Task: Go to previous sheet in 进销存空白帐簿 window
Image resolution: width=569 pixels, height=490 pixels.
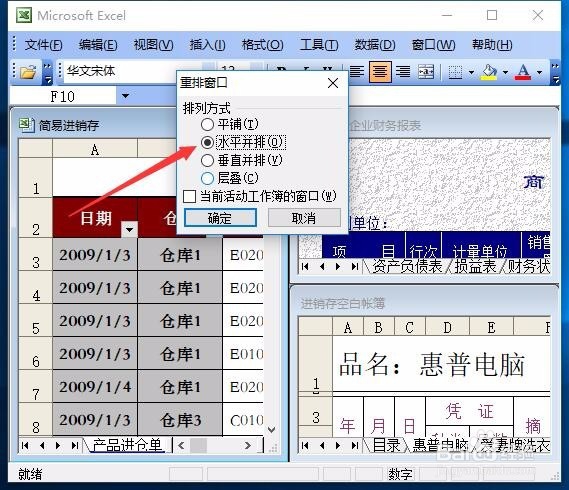Action: [322, 445]
